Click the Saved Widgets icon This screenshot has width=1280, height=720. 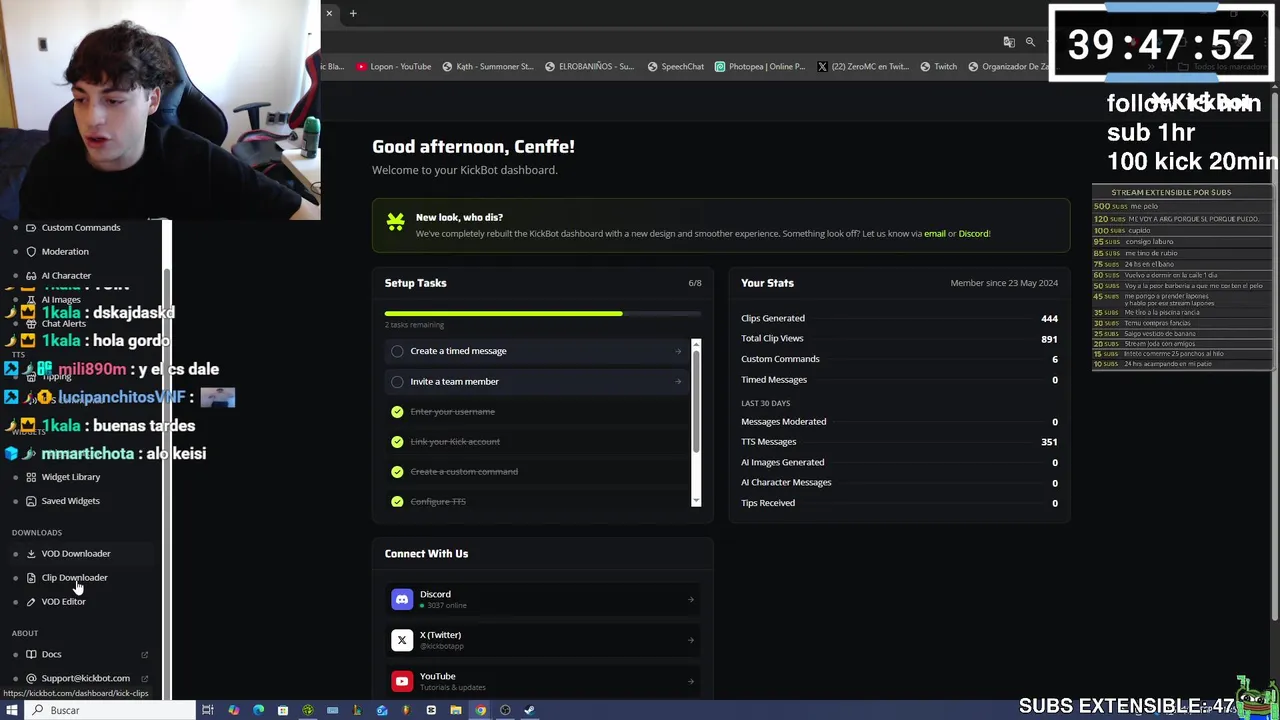pos(31,501)
